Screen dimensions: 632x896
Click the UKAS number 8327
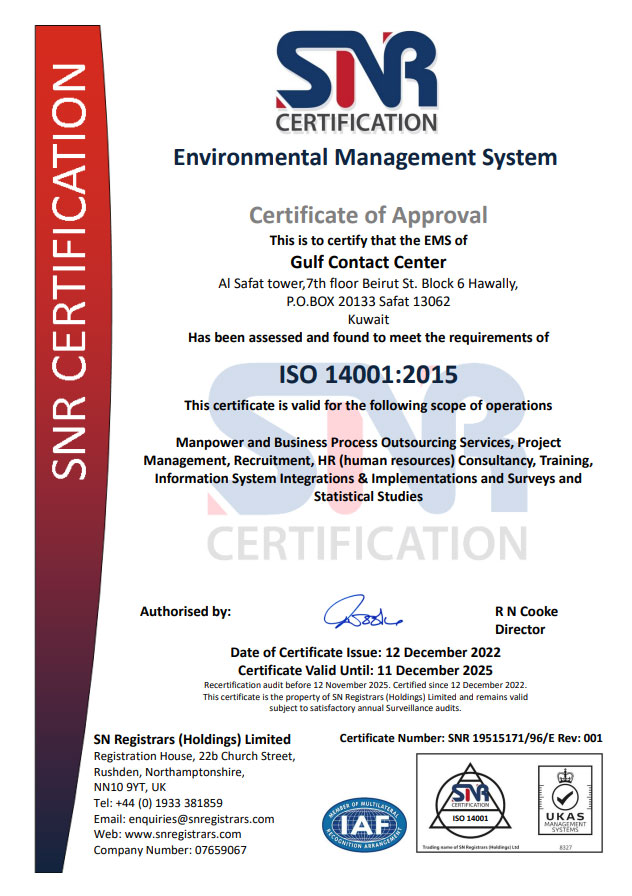tap(565, 847)
